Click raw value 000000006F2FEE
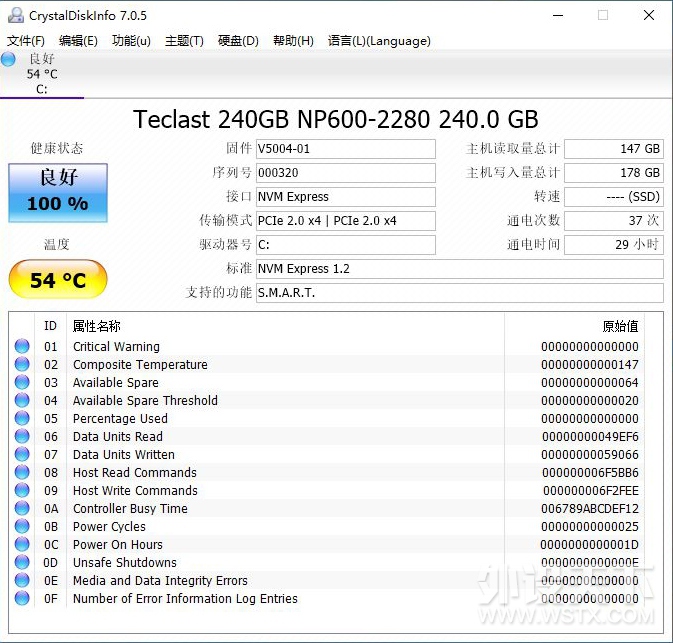The image size is (673, 643). 591,490
